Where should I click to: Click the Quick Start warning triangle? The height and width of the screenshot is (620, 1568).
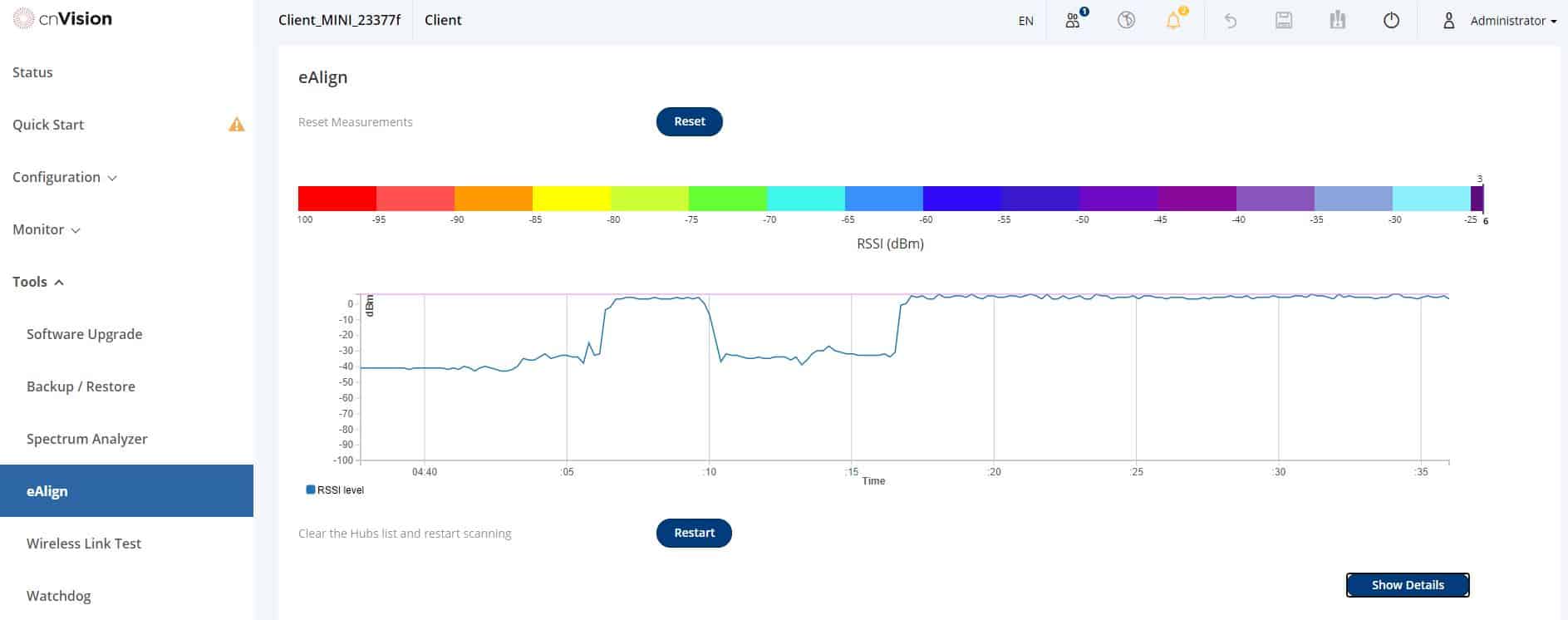(x=237, y=125)
